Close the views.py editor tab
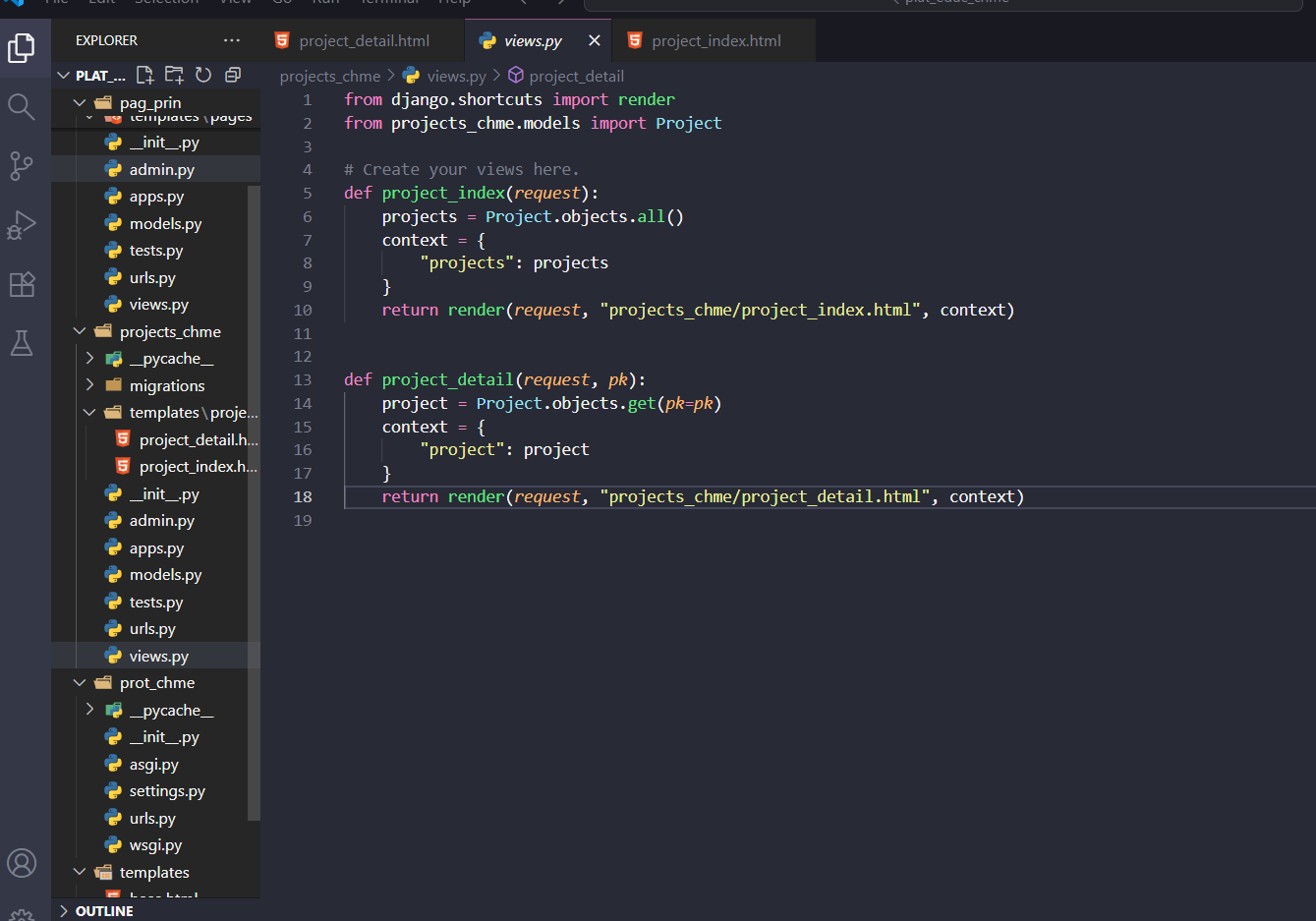The height and width of the screenshot is (921, 1316). click(594, 41)
